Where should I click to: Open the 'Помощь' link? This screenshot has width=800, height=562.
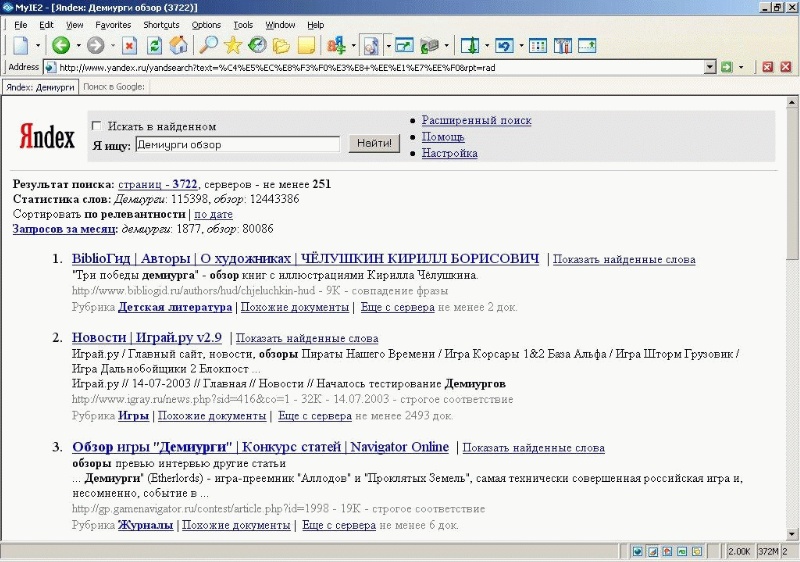[x=443, y=137]
